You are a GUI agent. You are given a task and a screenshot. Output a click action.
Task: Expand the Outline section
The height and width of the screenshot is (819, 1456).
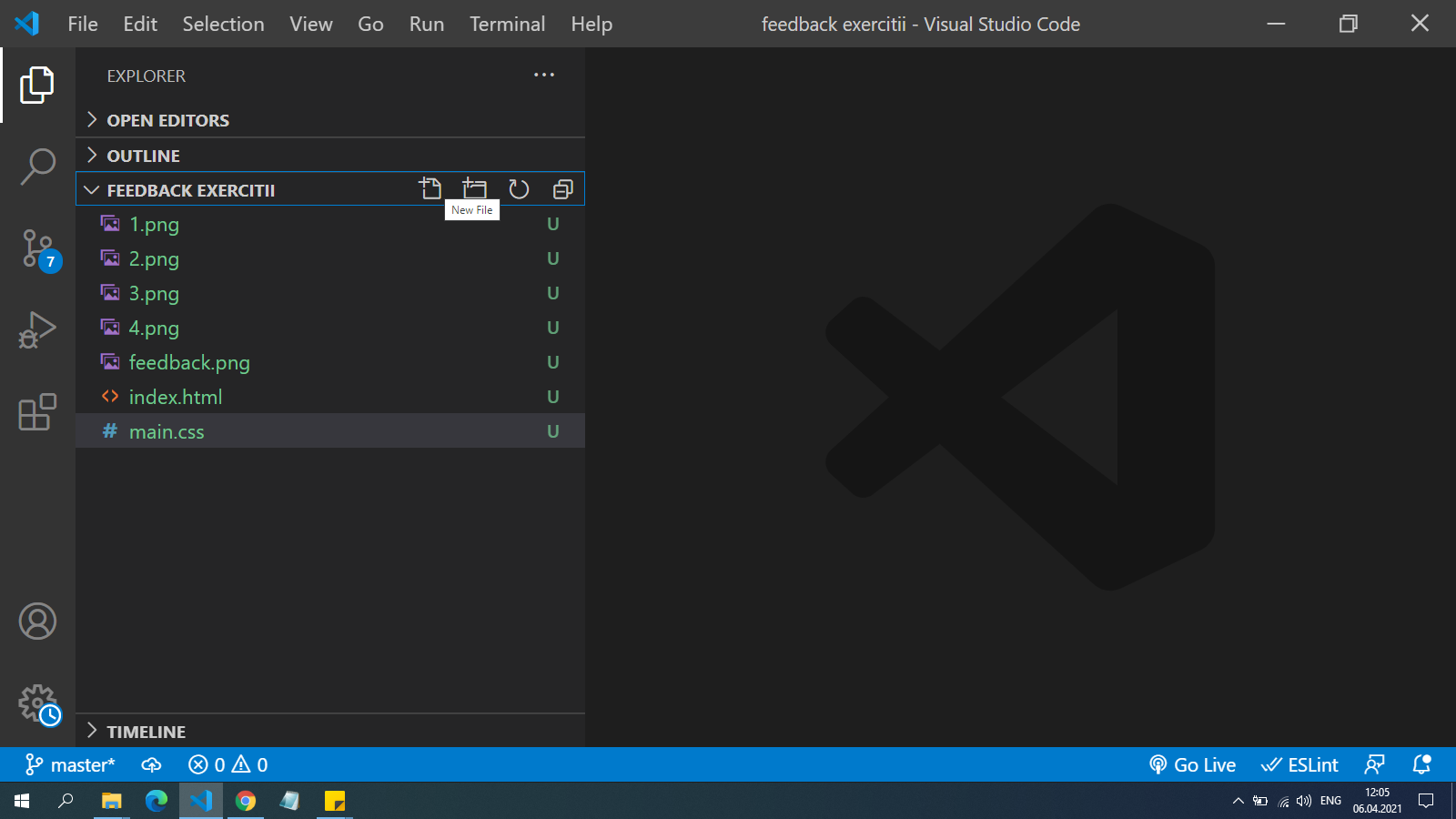[143, 156]
